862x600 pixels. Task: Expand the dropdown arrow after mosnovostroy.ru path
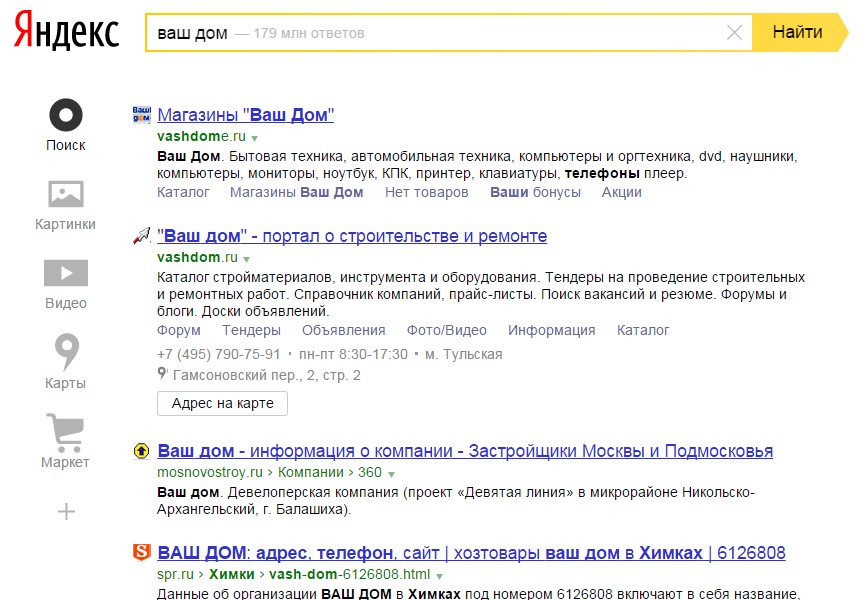pyautogui.click(x=391, y=474)
